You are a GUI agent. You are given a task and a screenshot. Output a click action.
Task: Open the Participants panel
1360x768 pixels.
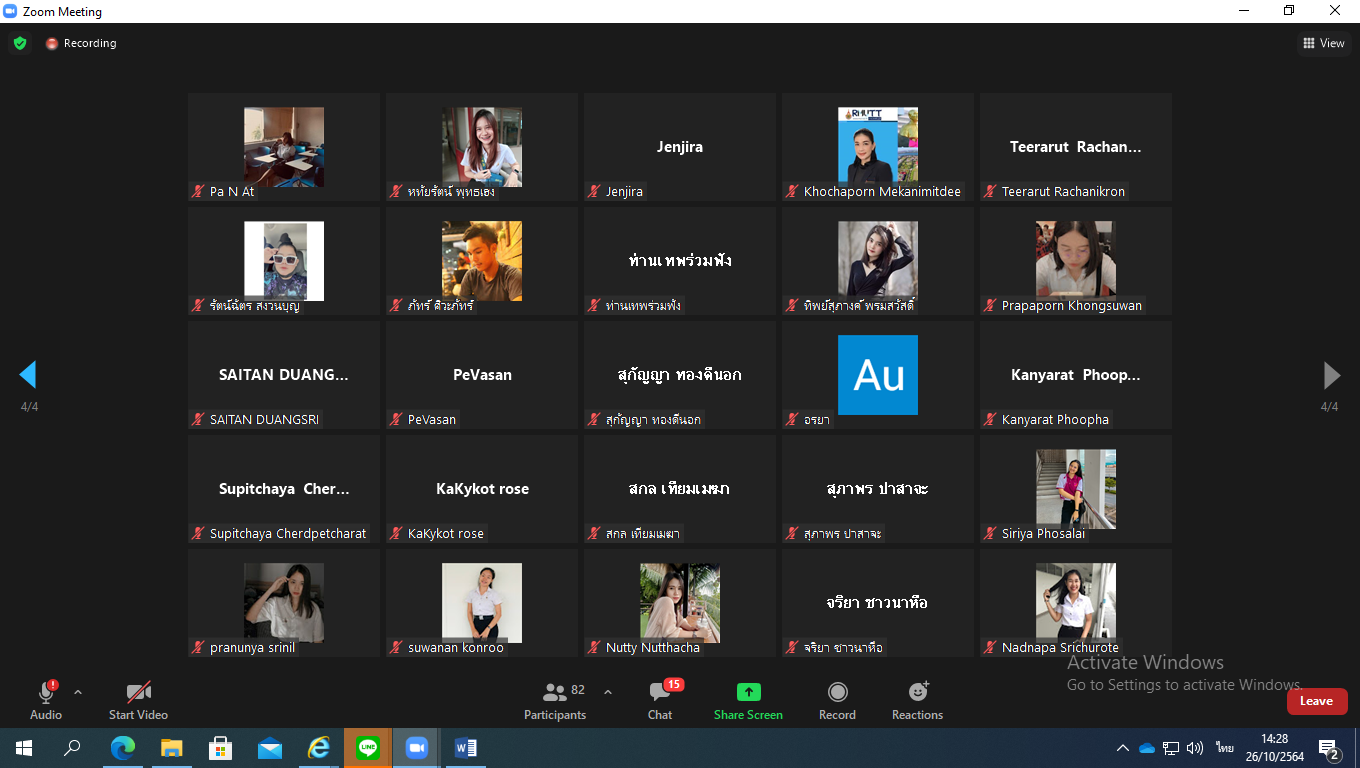coord(555,700)
